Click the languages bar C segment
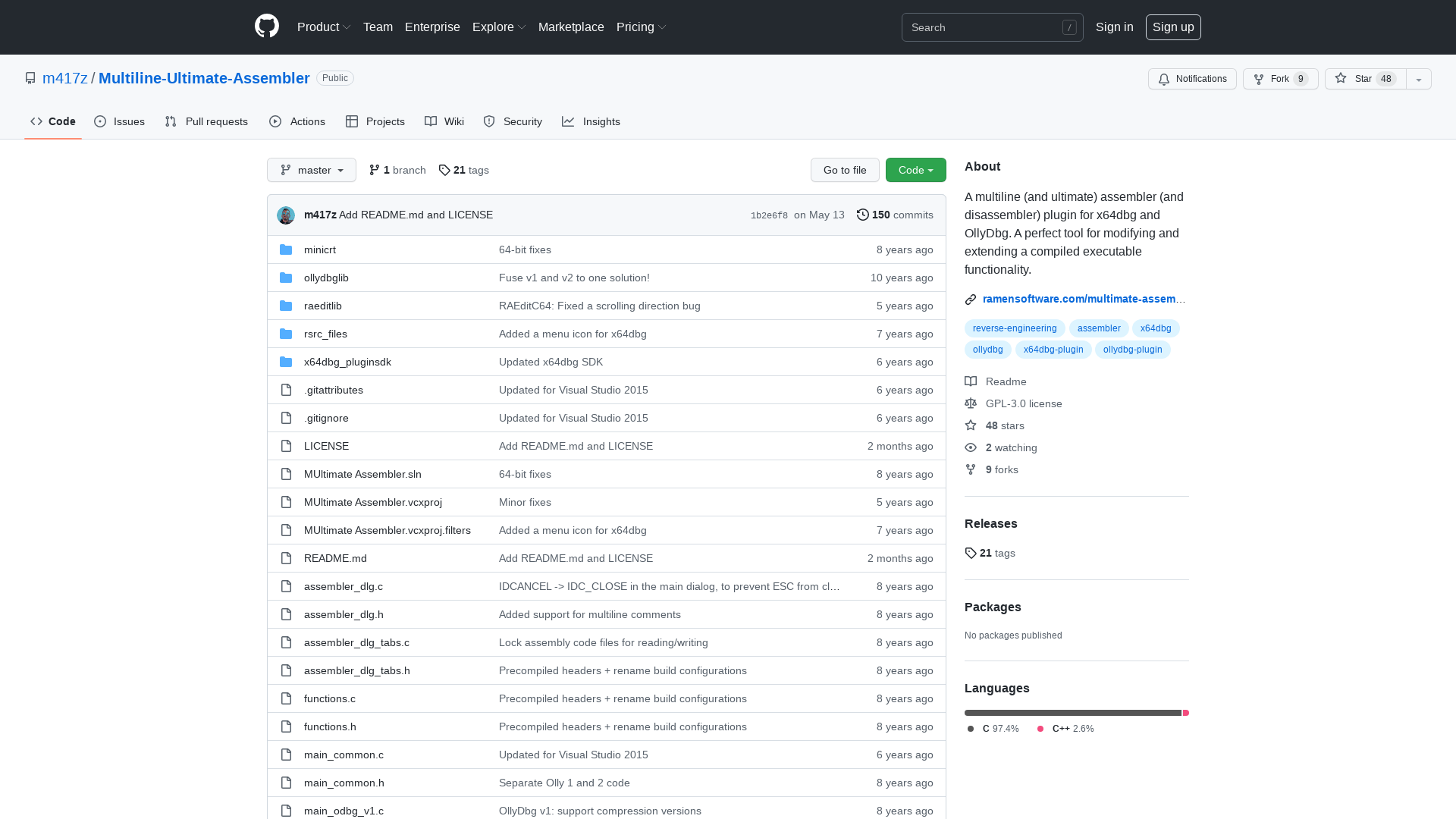Image resolution: width=1456 pixels, height=819 pixels. (1073, 713)
